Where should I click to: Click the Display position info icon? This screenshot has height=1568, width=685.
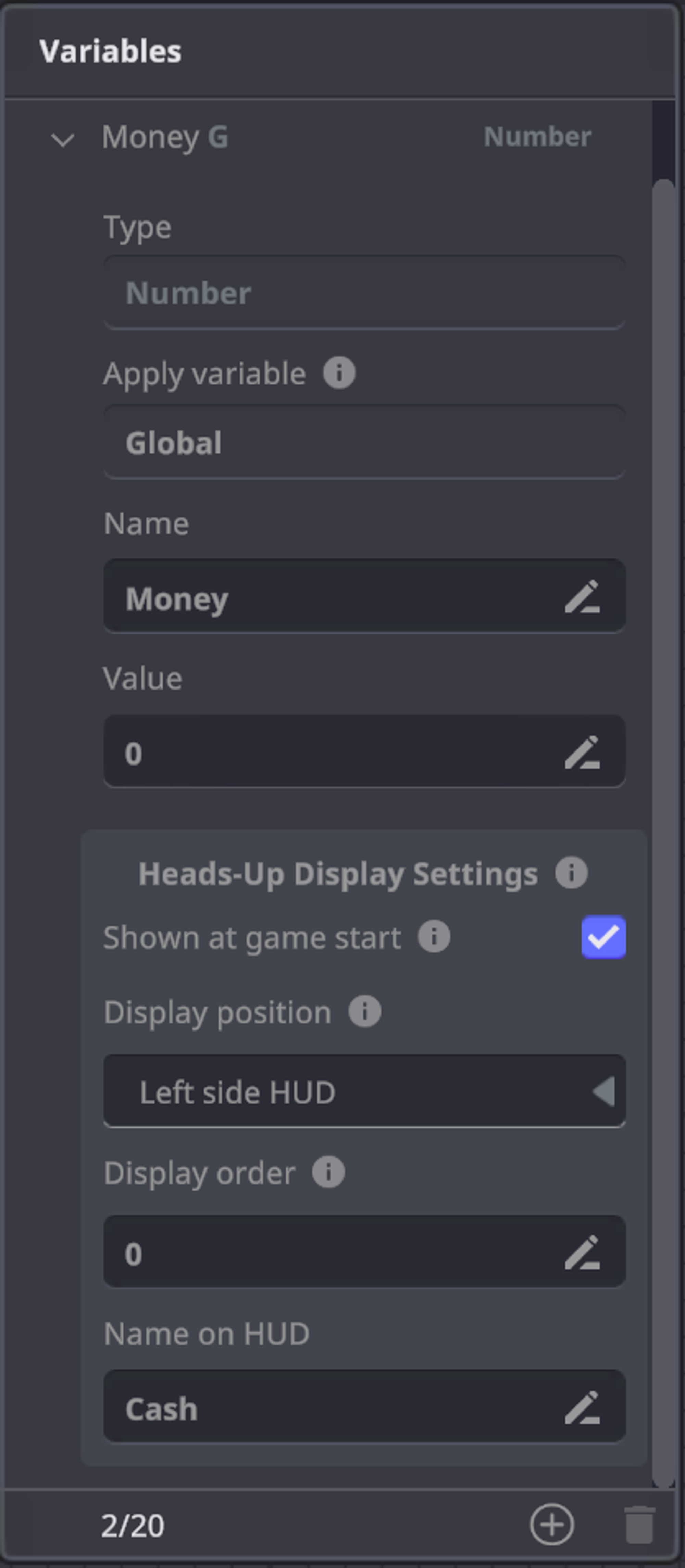pos(364,1012)
